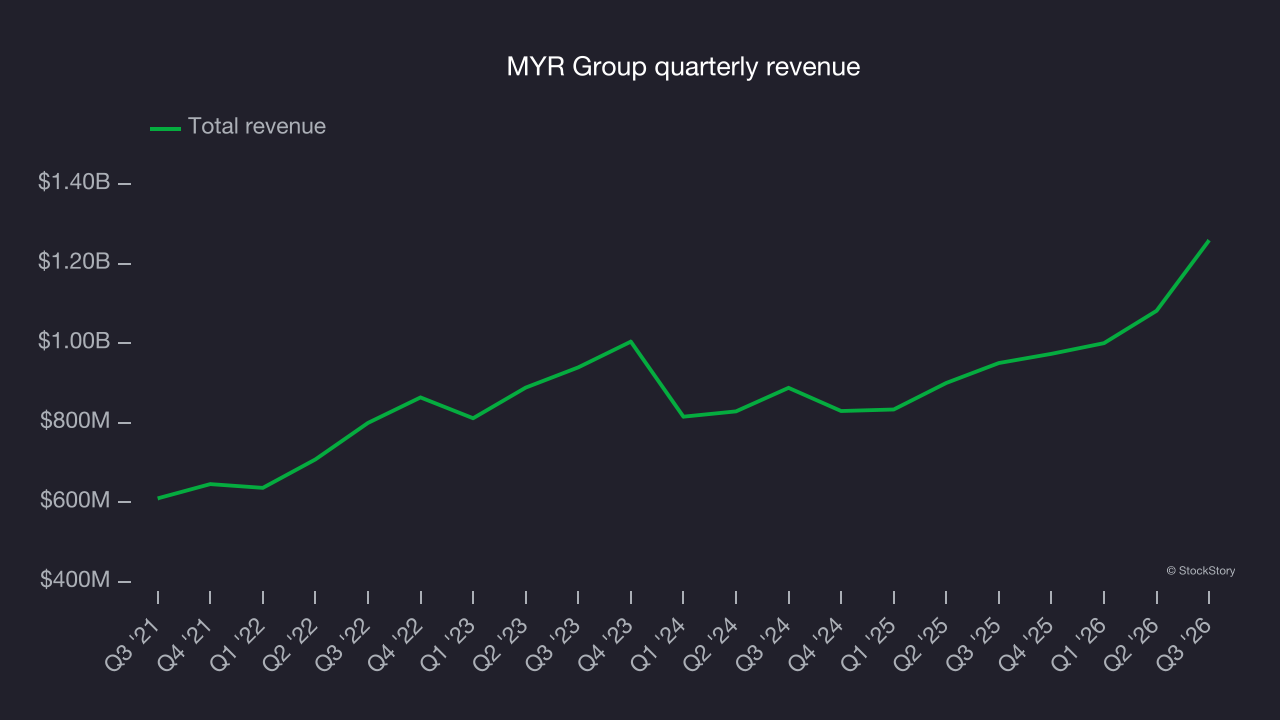Screen dimensions: 1280x720
Task: Select the Q4 '22 x-axis label
Action: [394, 644]
